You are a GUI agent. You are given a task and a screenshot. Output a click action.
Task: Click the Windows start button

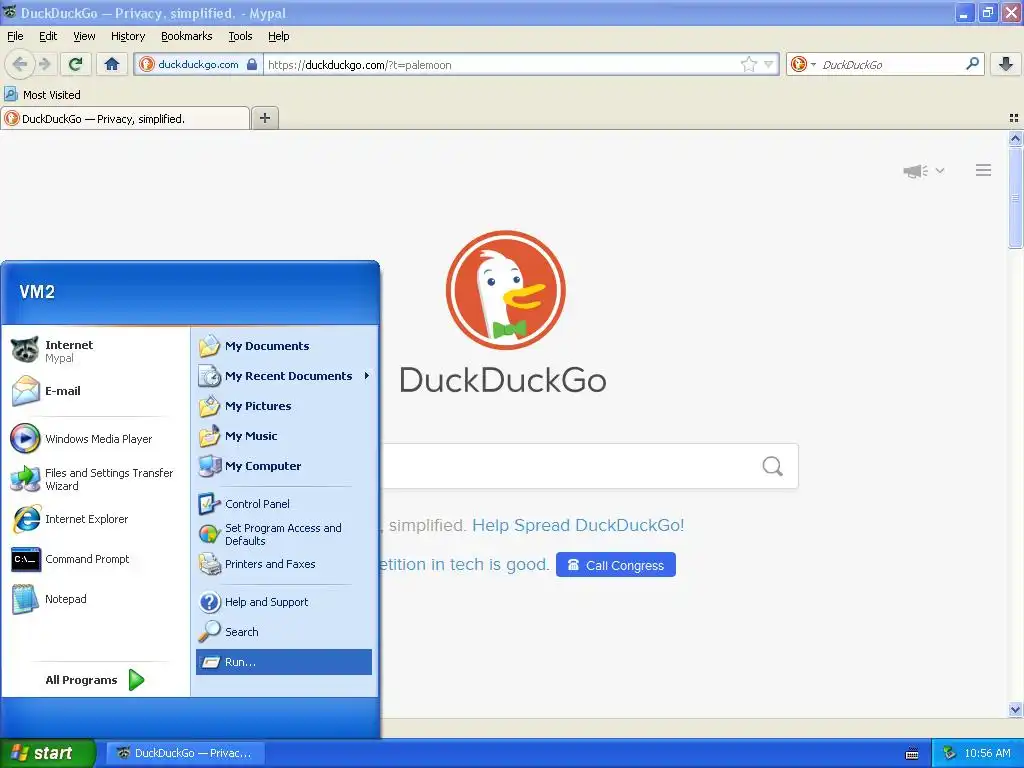[47, 753]
